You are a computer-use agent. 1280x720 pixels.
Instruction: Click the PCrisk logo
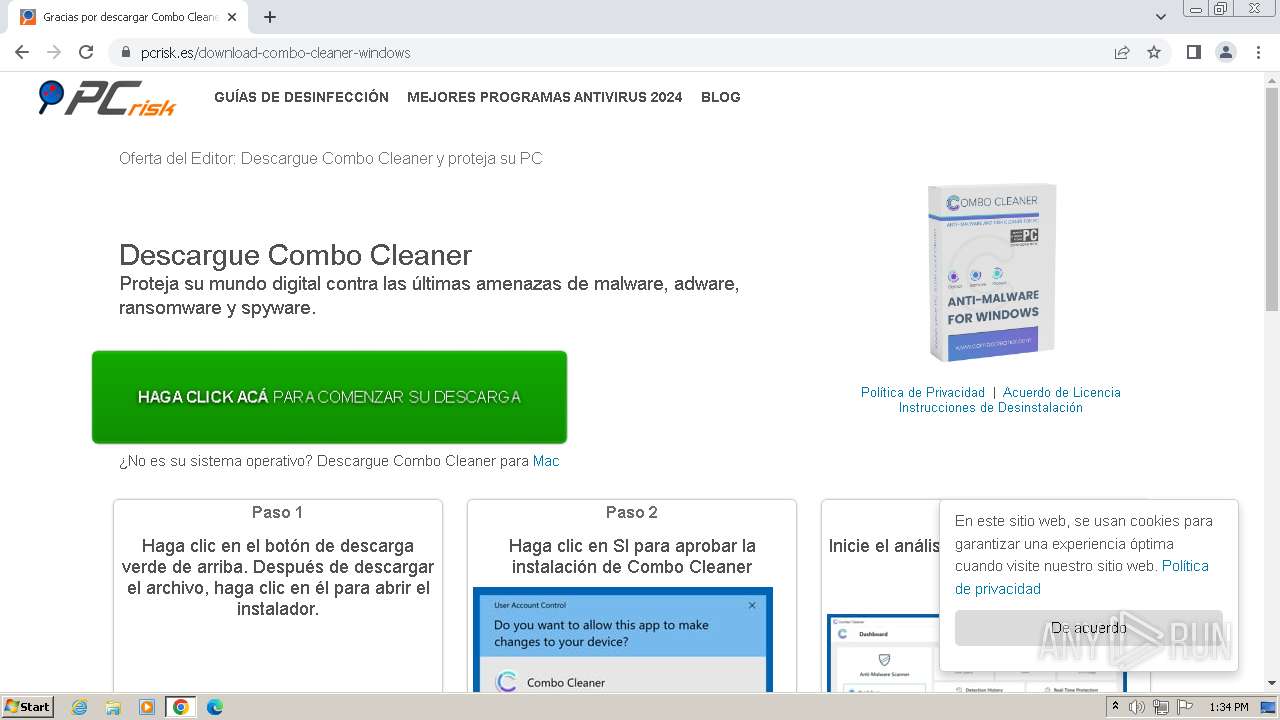click(107, 98)
